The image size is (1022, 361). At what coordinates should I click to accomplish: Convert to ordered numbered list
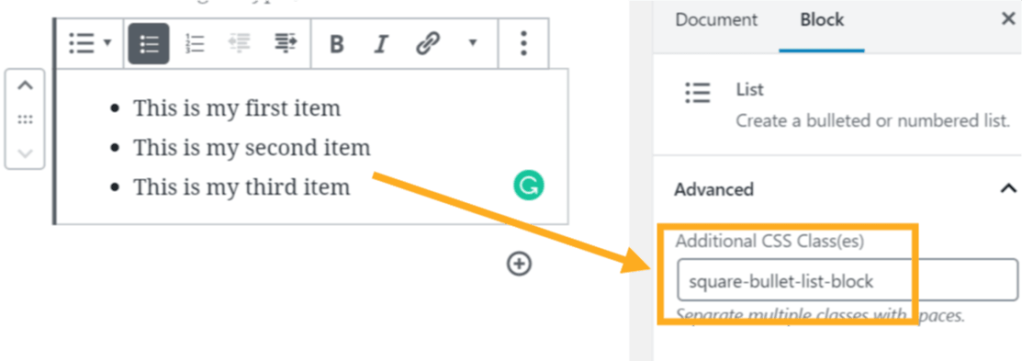pos(195,44)
